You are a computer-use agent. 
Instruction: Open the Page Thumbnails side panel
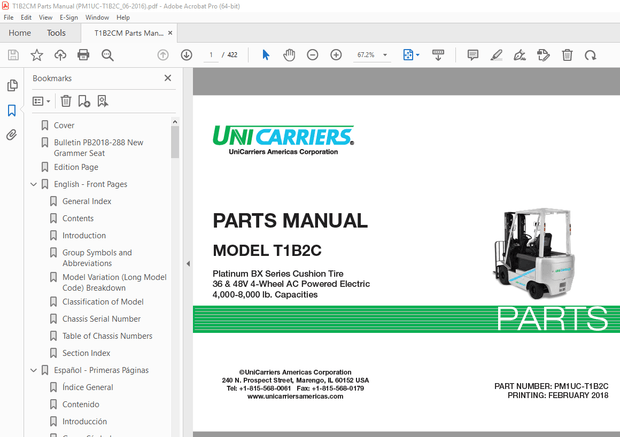point(12,85)
